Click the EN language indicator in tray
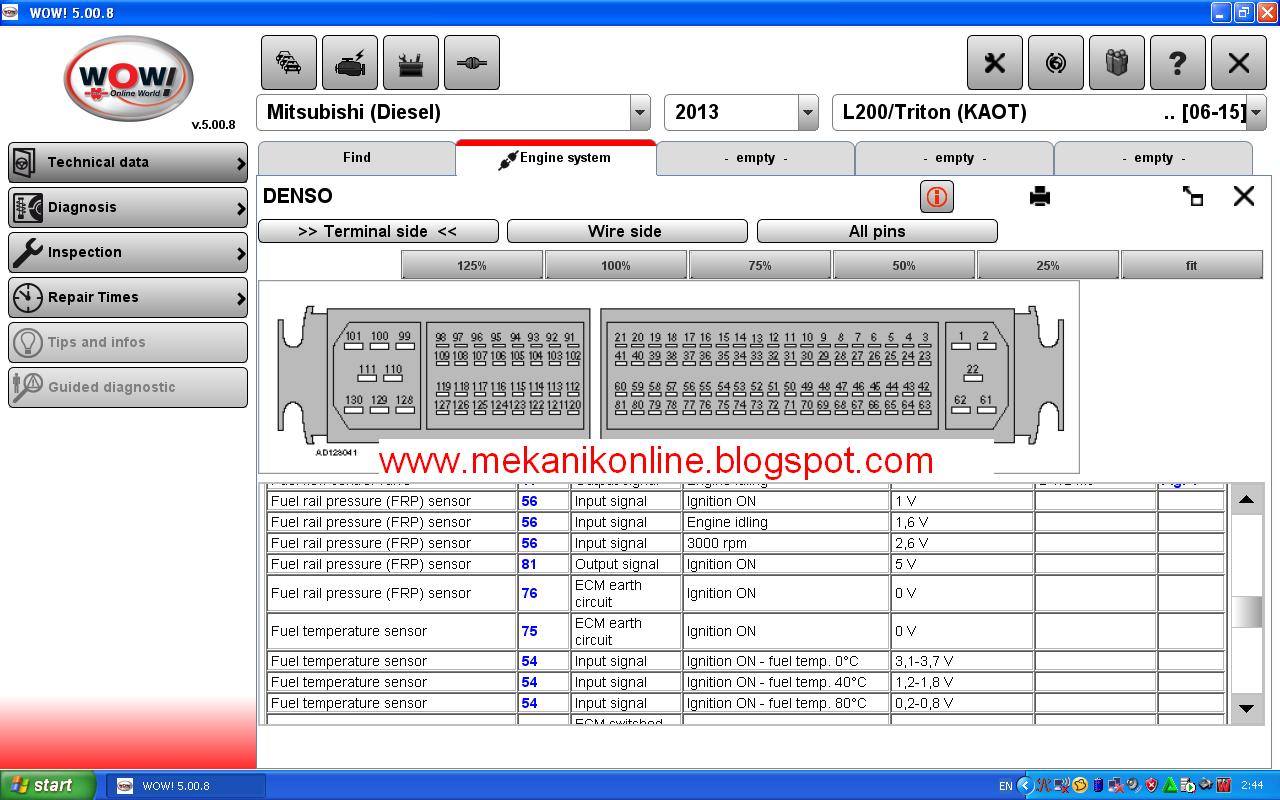 pyautogui.click(x=1005, y=786)
